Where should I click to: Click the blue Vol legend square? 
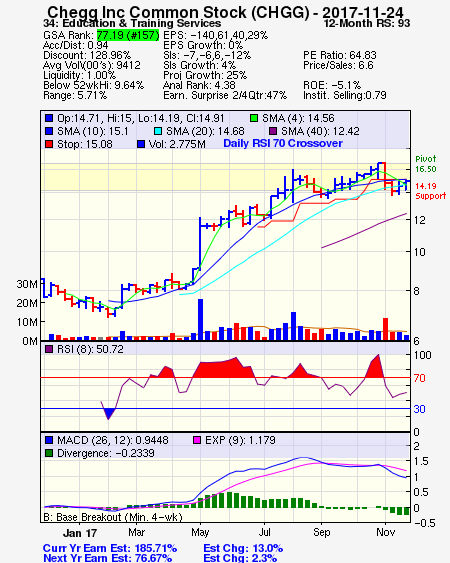(x=141, y=144)
